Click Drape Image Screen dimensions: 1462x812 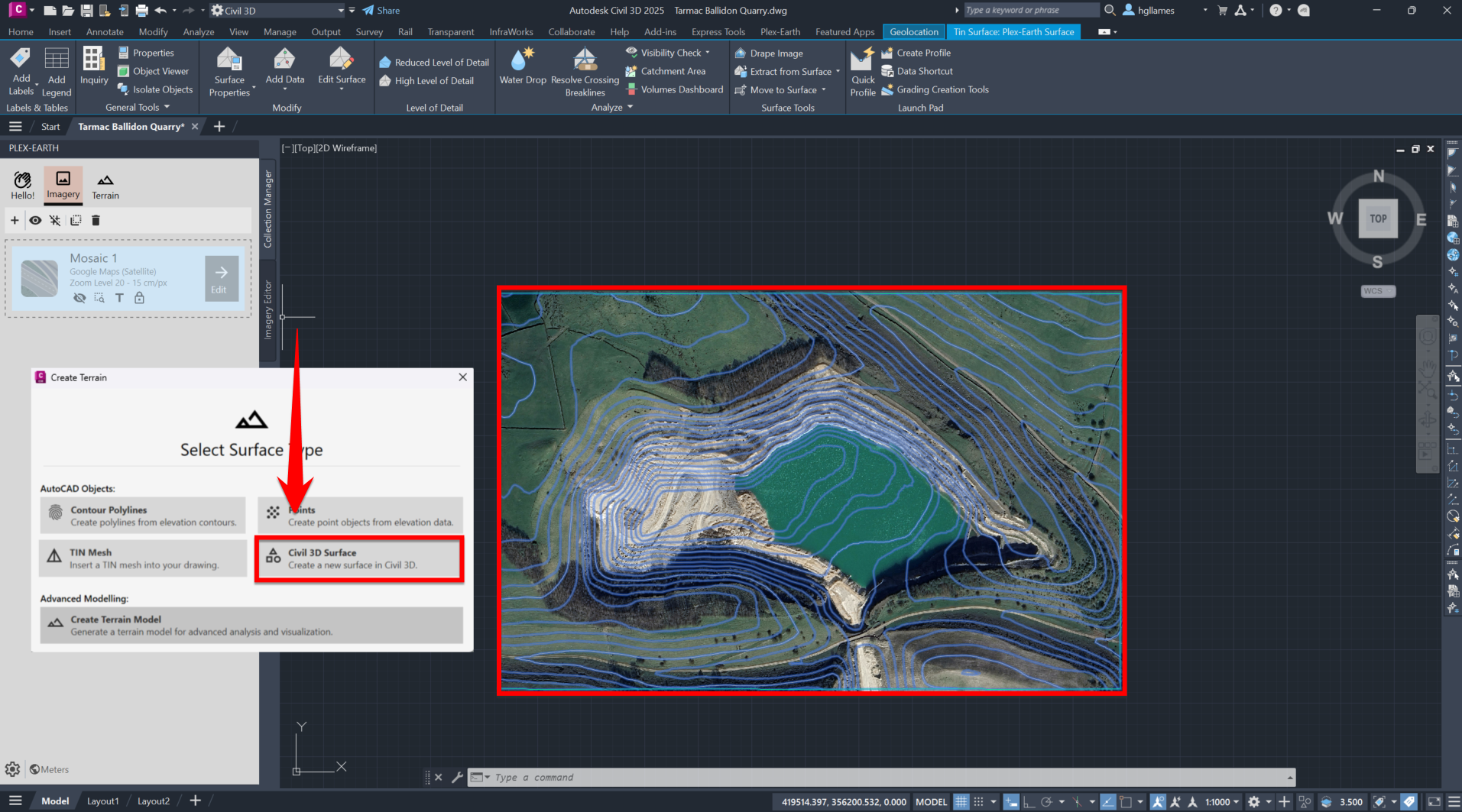[769, 53]
